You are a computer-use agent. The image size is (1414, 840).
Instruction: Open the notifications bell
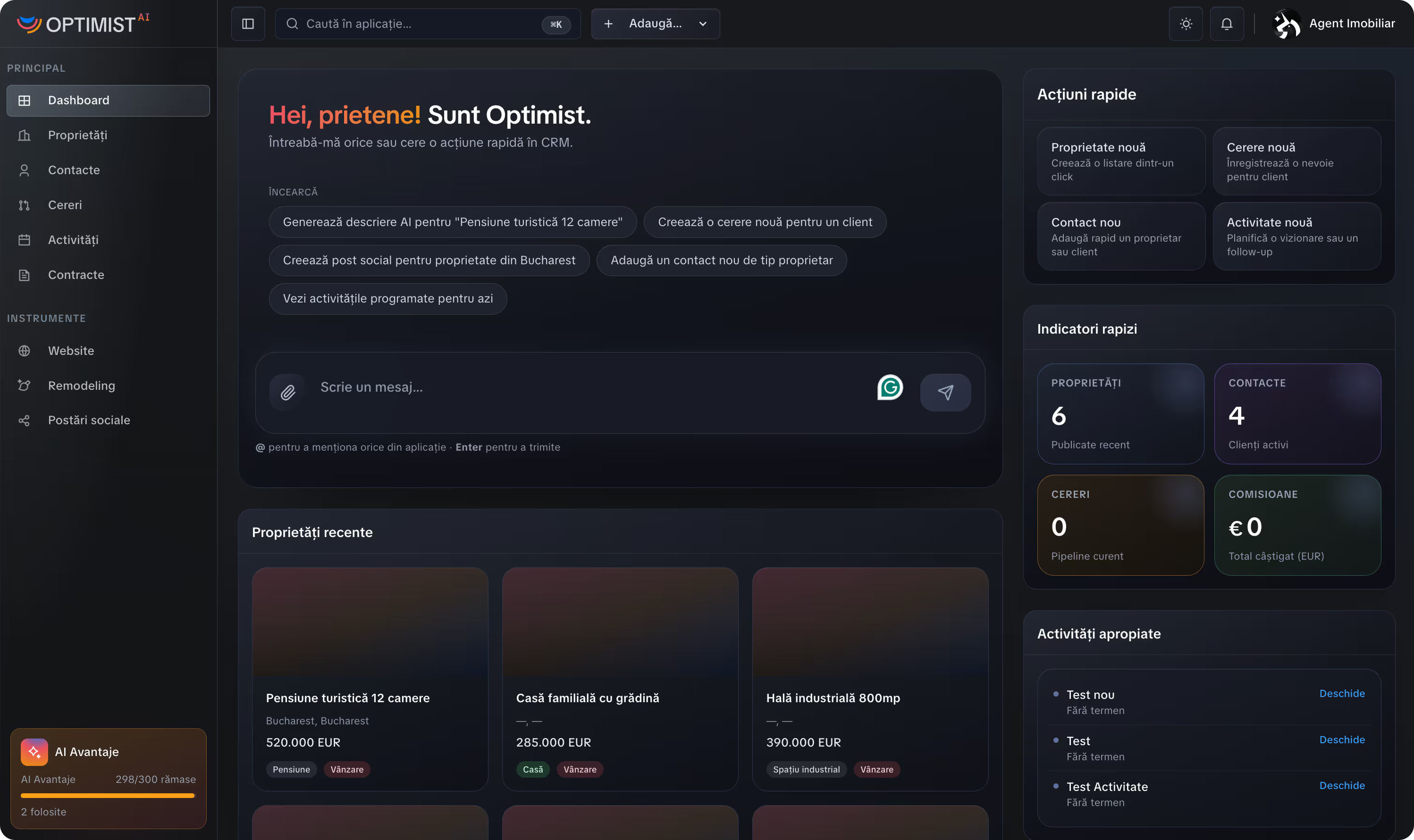click(1227, 24)
